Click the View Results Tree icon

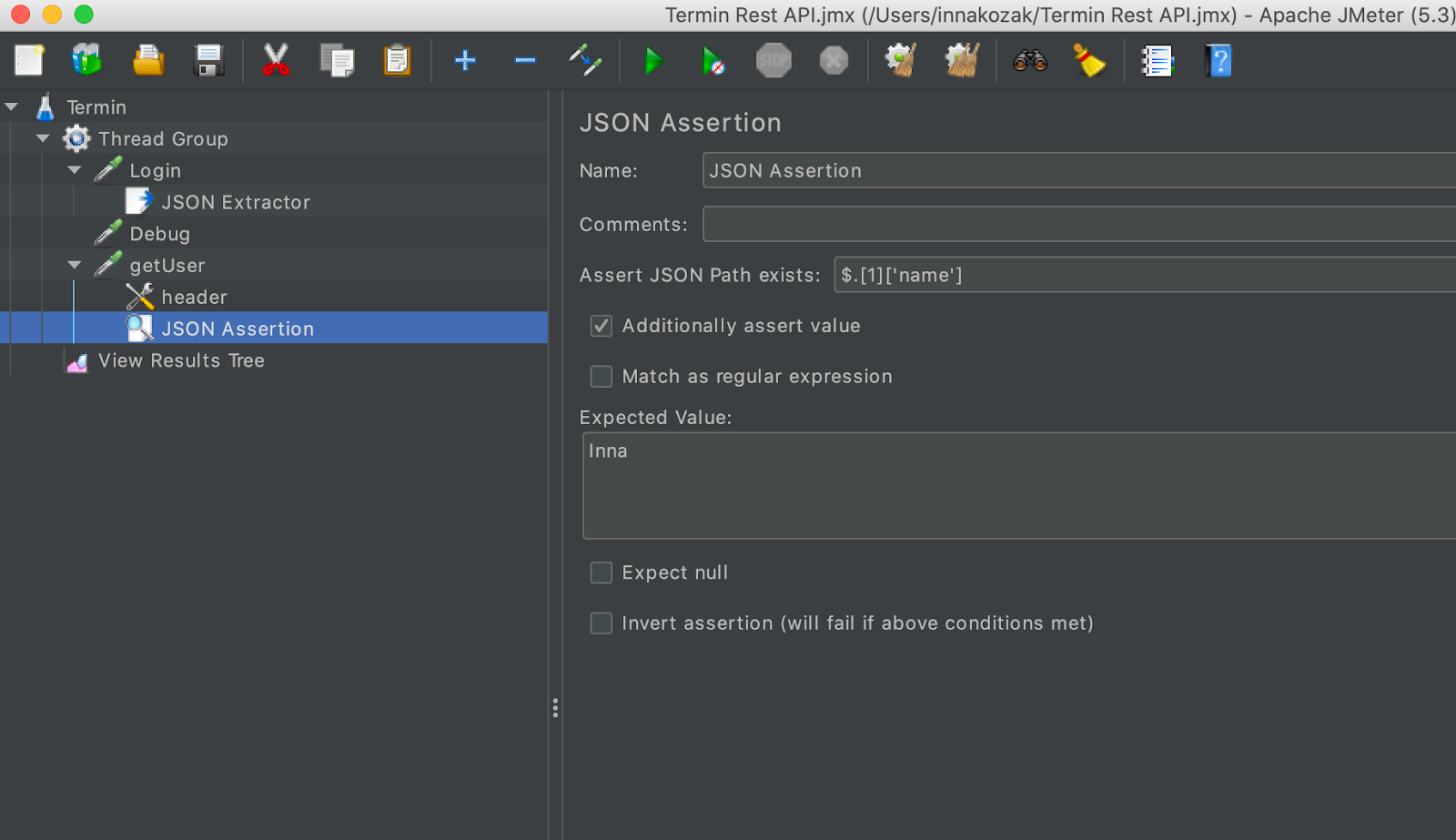[x=77, y=361]
